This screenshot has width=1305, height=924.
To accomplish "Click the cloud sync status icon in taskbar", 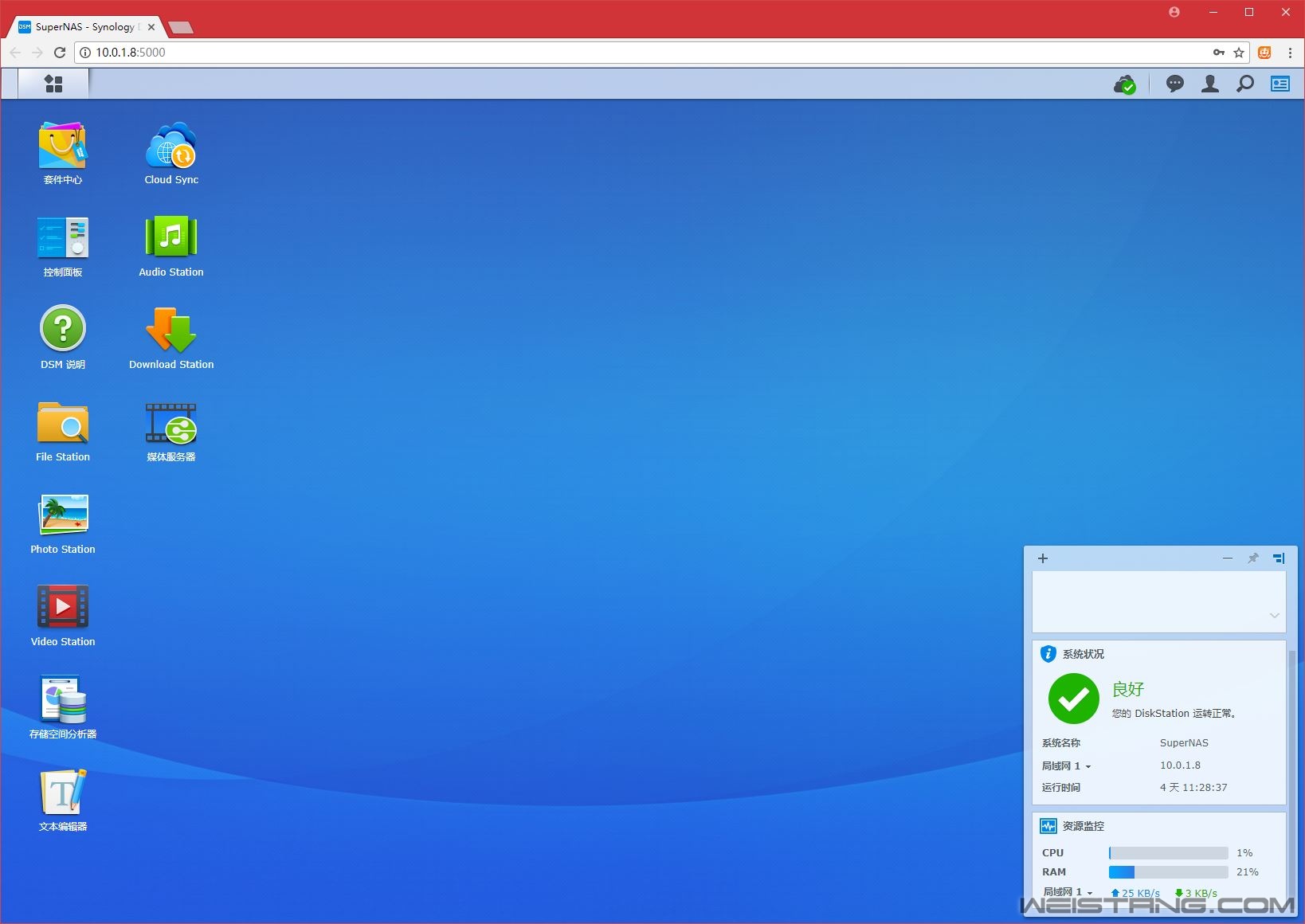I will click(x=1125, y=84).
